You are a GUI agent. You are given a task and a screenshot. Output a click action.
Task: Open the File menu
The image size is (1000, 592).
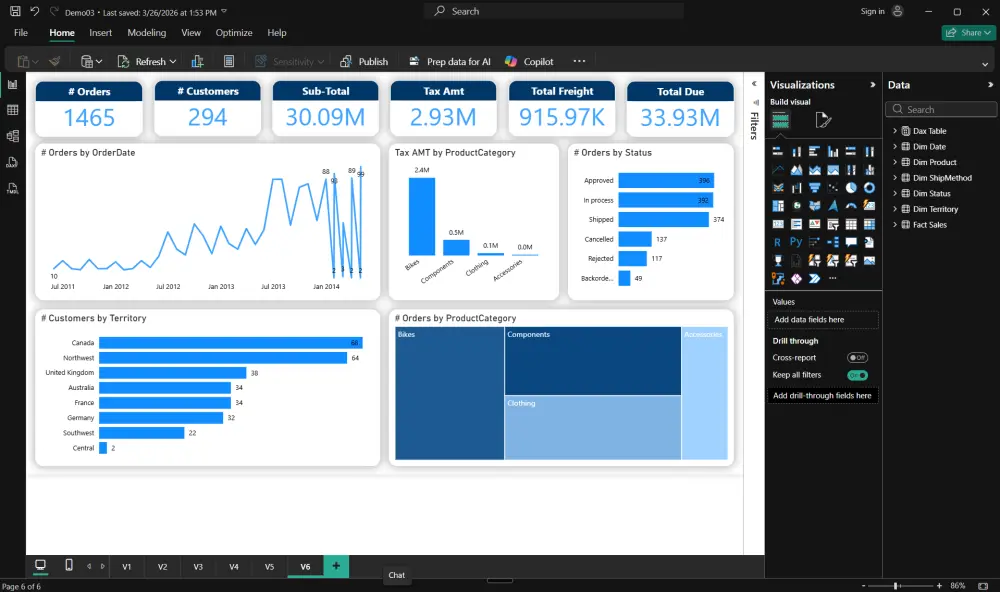[x=21, y=33]
